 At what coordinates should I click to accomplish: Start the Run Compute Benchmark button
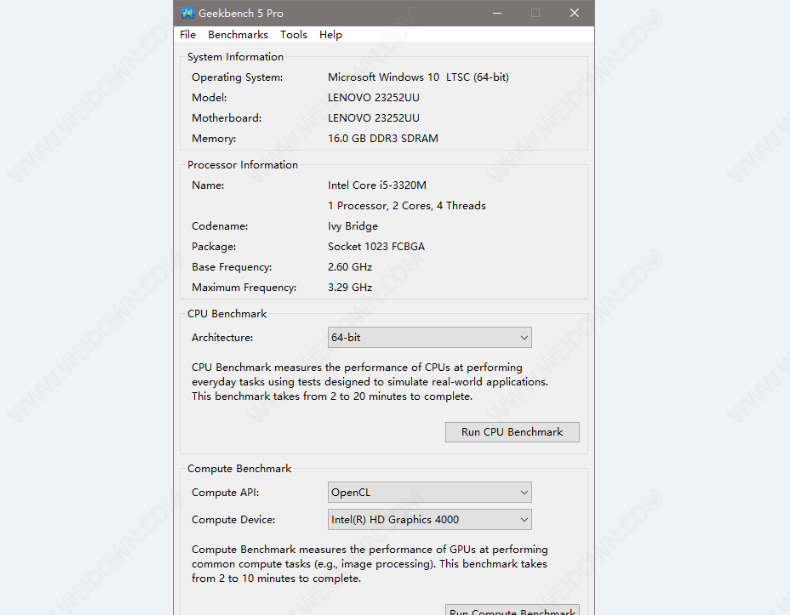pos(512,609)
